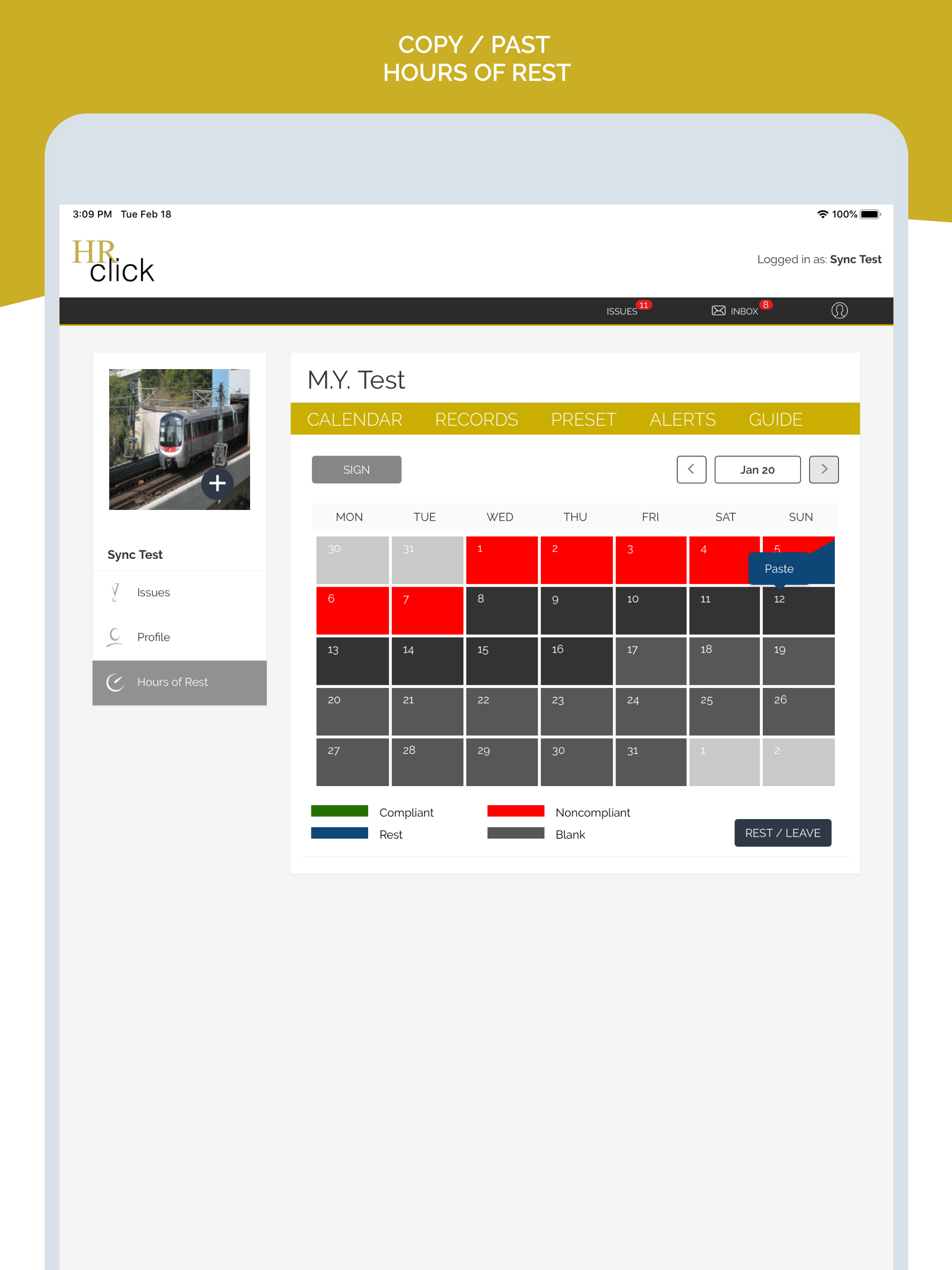The width and height of the screenshot is (952, 1270).
Task: Select calendar day 10
Action: click(x=651, y=611)
